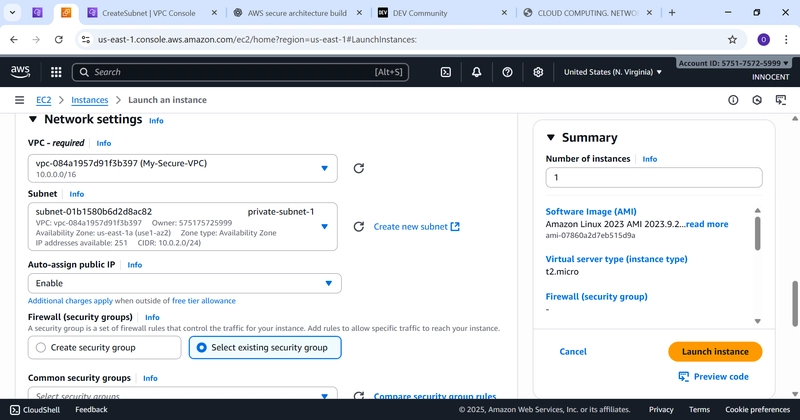
Task: Open the Subnet dropdown
Action: coord(183,227)
